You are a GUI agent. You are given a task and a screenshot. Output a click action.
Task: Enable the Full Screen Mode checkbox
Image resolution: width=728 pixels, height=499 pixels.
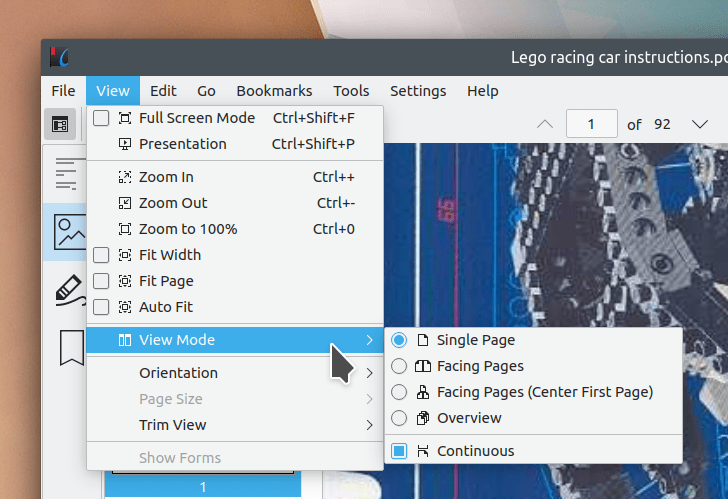point(101,118)
